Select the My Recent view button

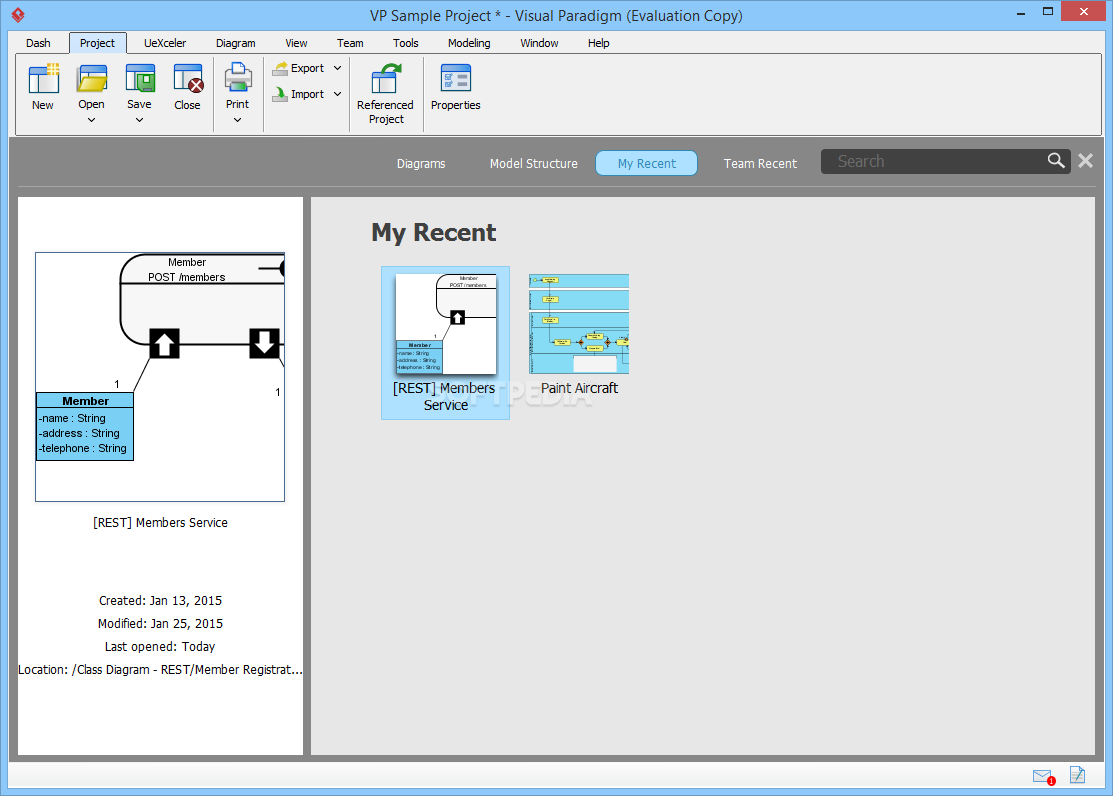tap(647, 163)
